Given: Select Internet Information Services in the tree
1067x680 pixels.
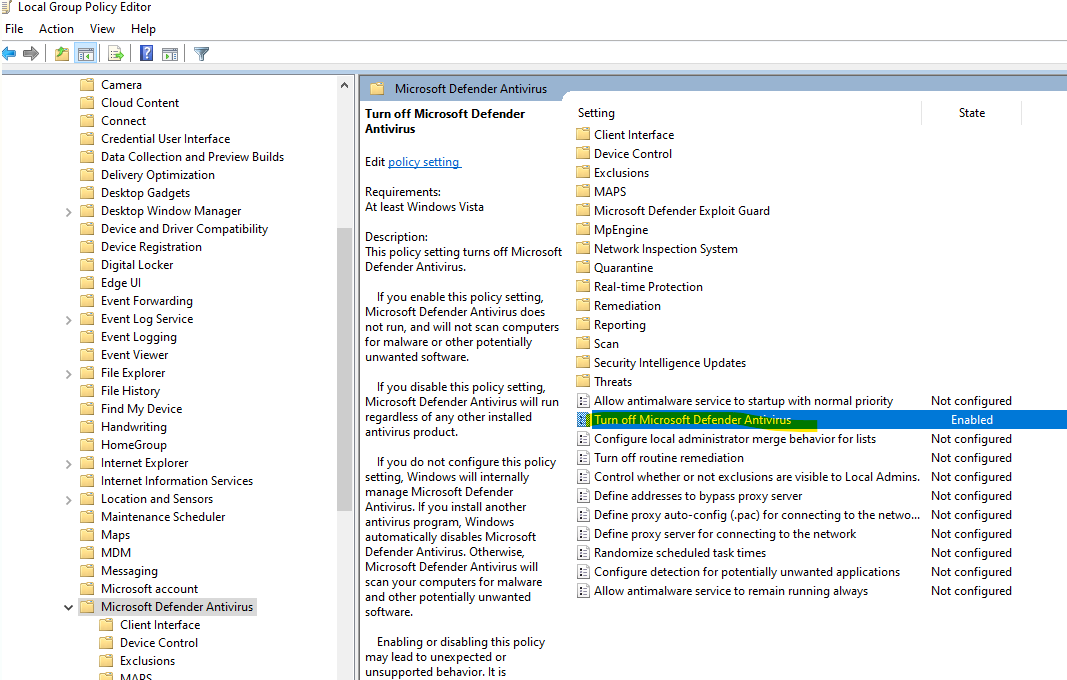Looking at the screenshot, I should (x=177, y=481).
